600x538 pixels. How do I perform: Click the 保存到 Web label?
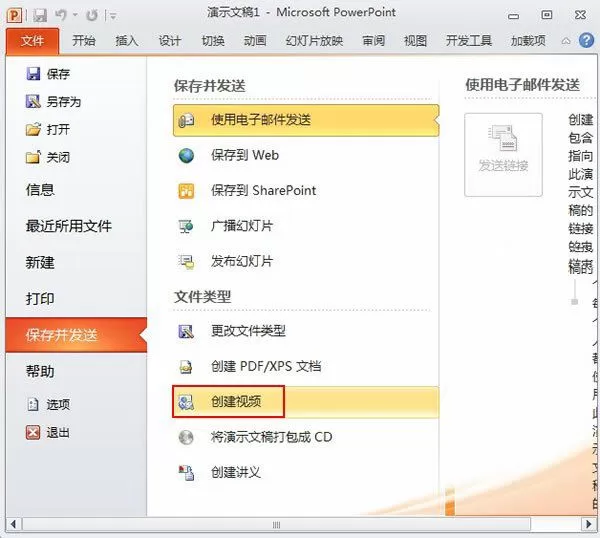(x=245, y=155)
